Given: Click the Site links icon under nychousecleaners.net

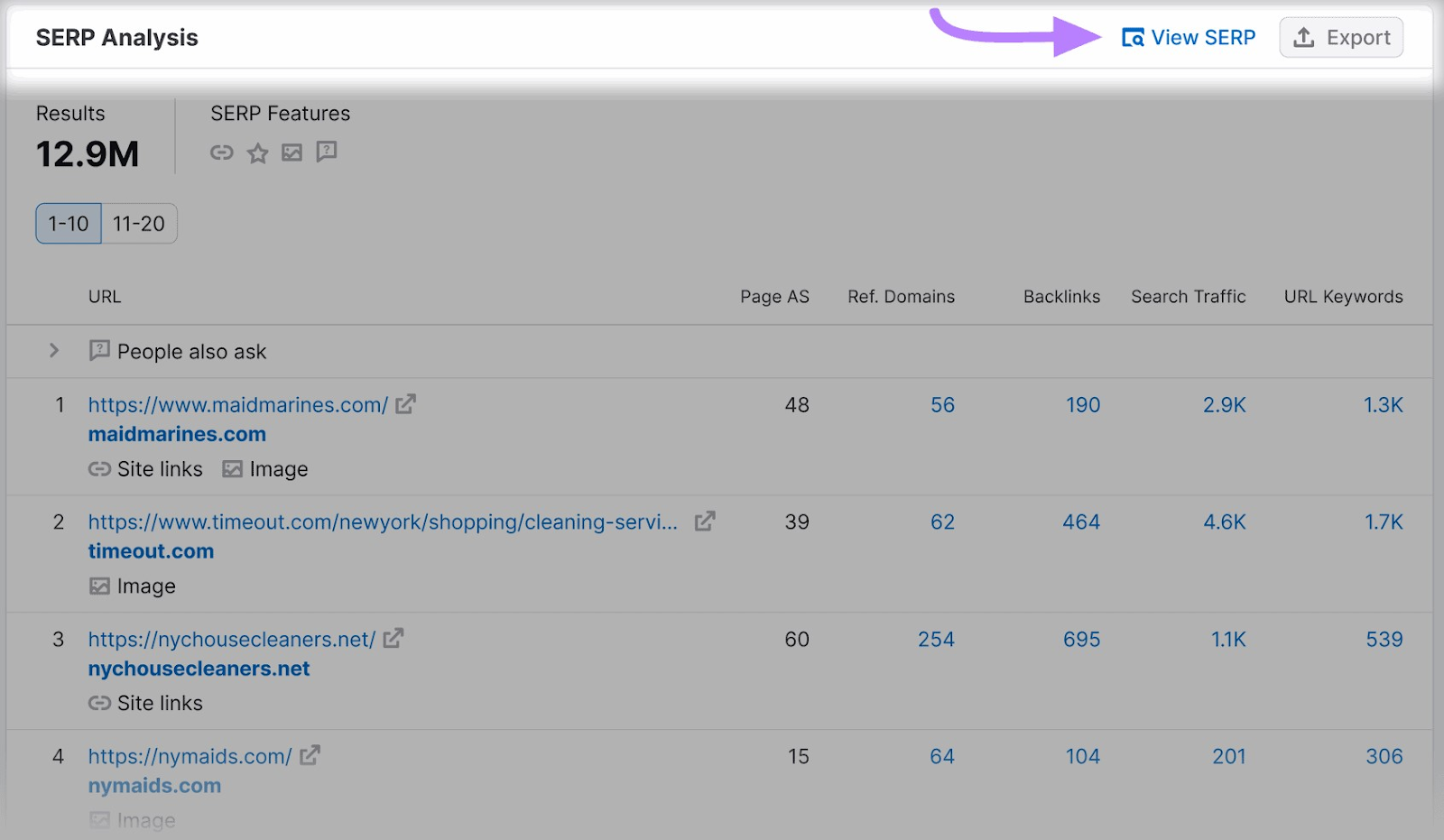Looking at the screenshot, I should (99, 703).
